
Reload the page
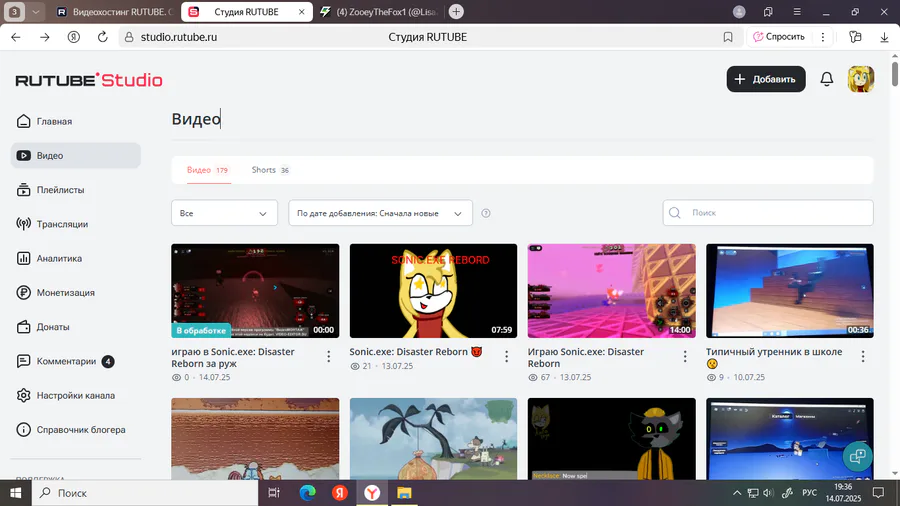102,37
